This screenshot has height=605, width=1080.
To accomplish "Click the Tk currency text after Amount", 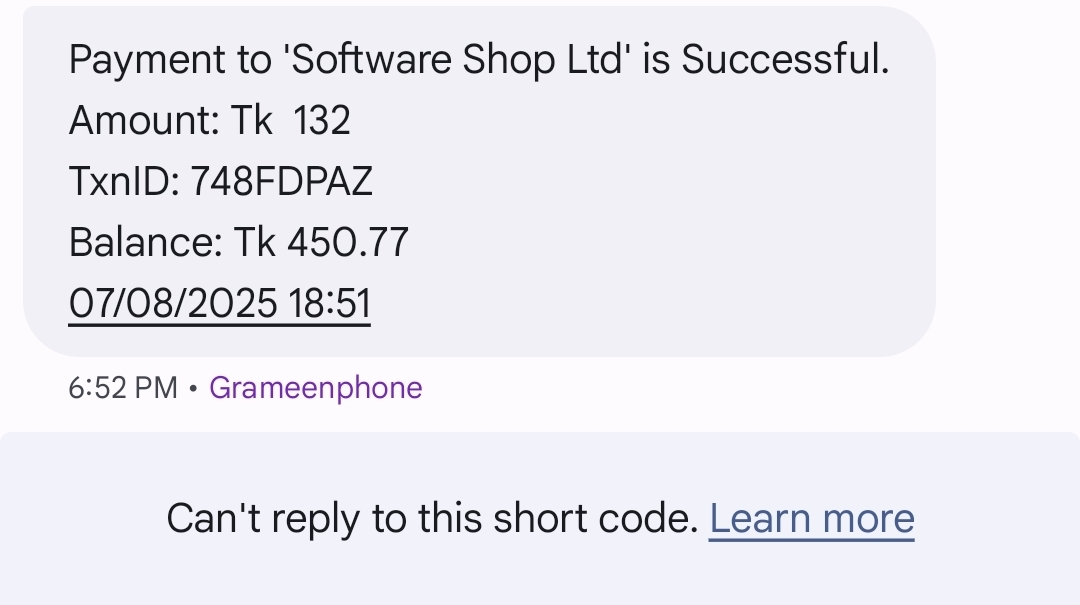I will coord(251,121).
